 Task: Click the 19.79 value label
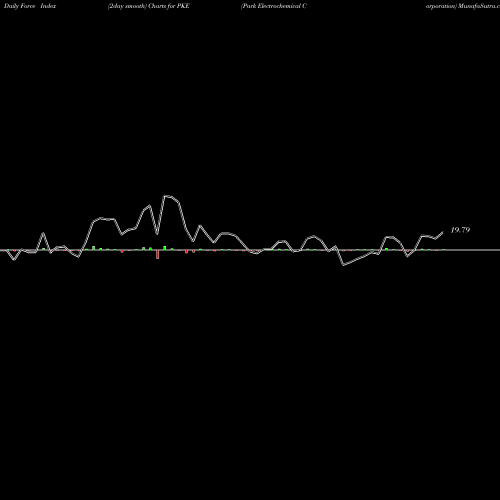point(460,230)
